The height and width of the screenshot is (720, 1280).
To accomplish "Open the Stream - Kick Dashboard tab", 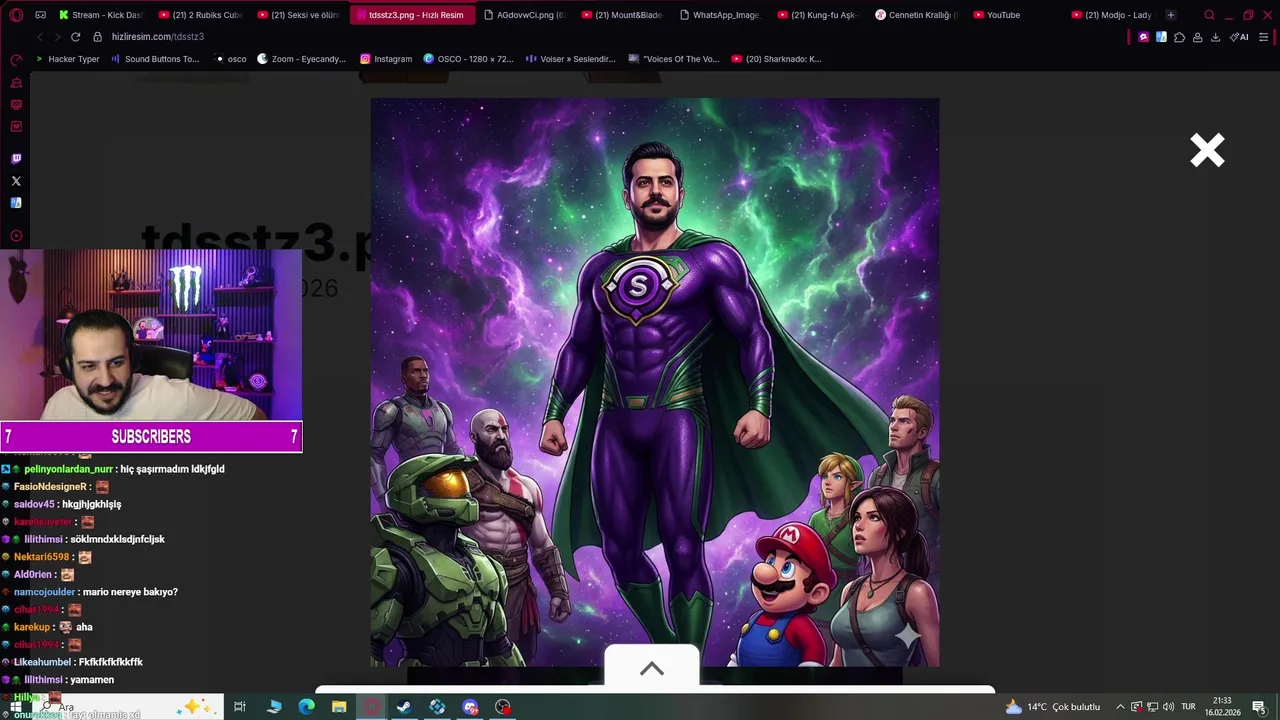I will 100,15.
